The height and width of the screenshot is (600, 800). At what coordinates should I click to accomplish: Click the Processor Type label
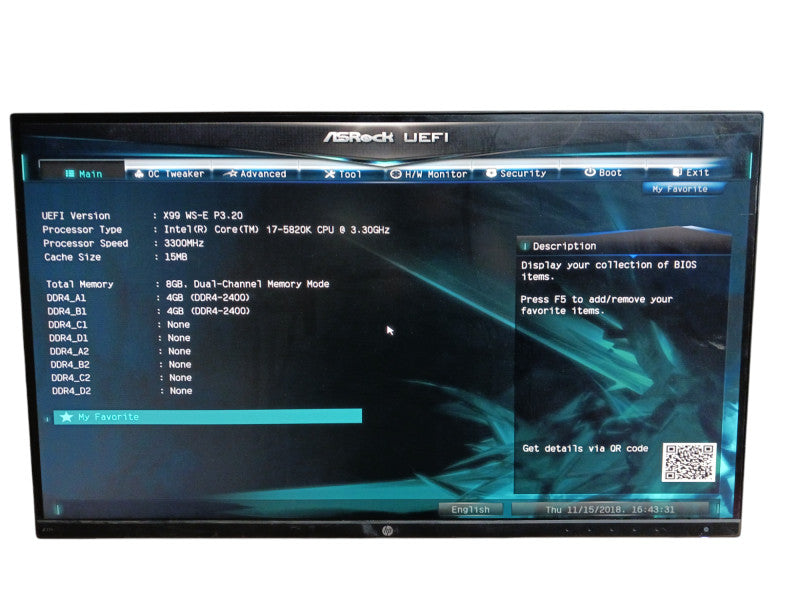(82, 230)
